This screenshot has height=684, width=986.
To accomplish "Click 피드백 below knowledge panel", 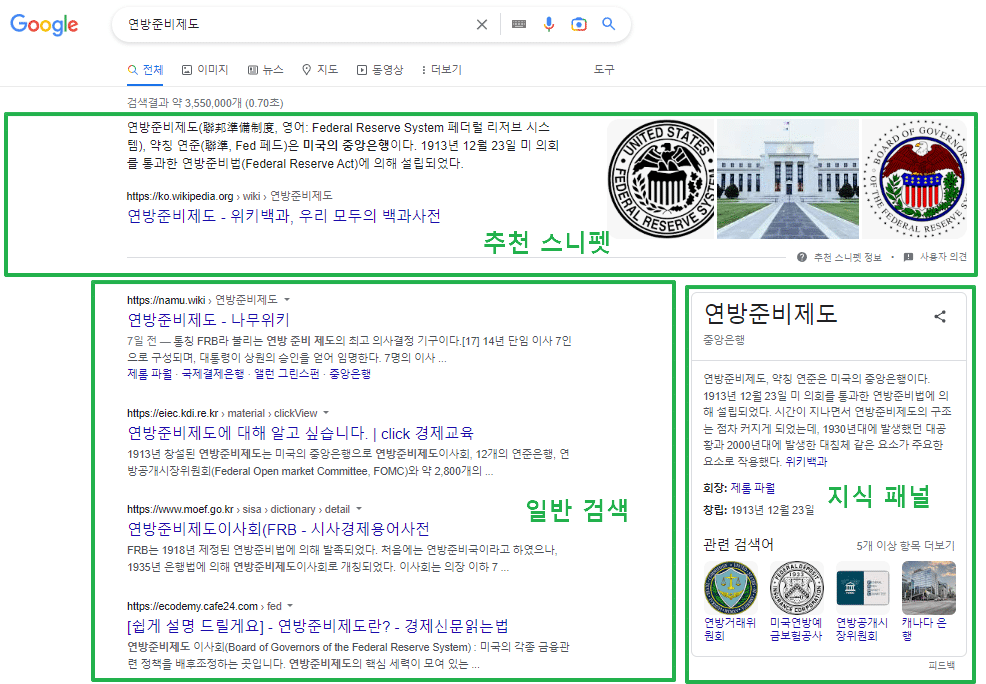I will pos(941,665).
